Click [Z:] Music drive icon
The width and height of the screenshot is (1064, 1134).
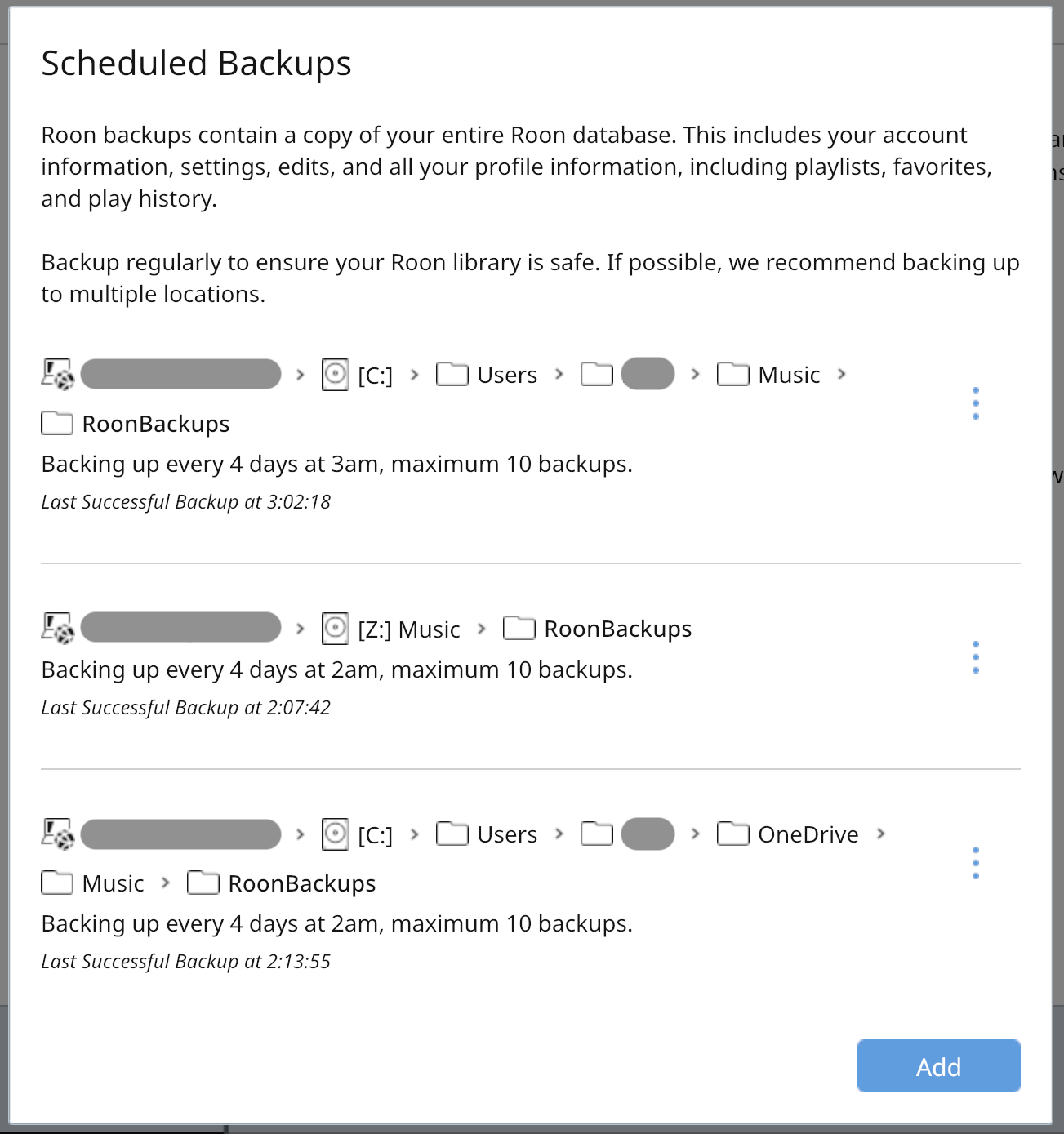click(x=335, y=629)
